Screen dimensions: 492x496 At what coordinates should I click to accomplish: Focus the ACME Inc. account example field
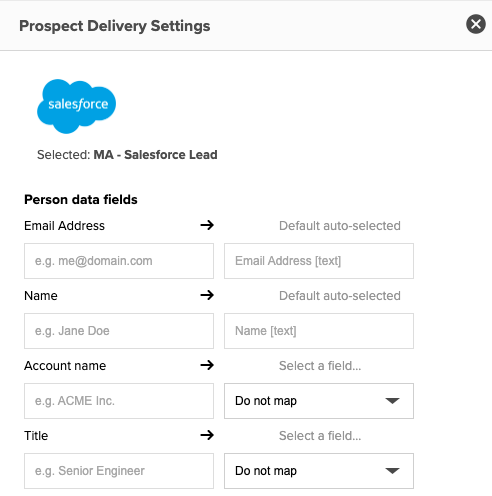pyautogui.click(x=119, y=401)
